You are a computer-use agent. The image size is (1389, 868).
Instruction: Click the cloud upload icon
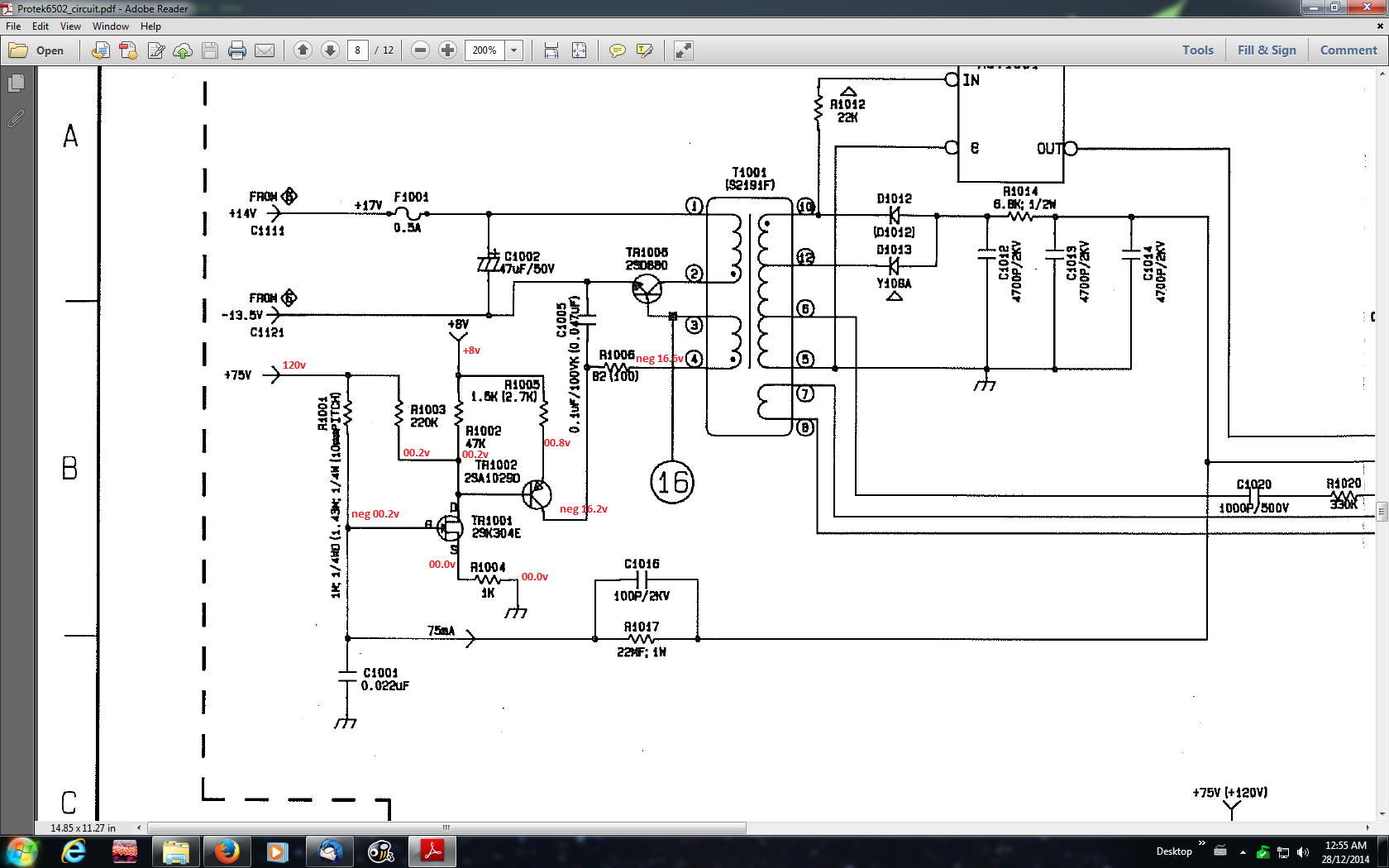[x=183, y=50]
